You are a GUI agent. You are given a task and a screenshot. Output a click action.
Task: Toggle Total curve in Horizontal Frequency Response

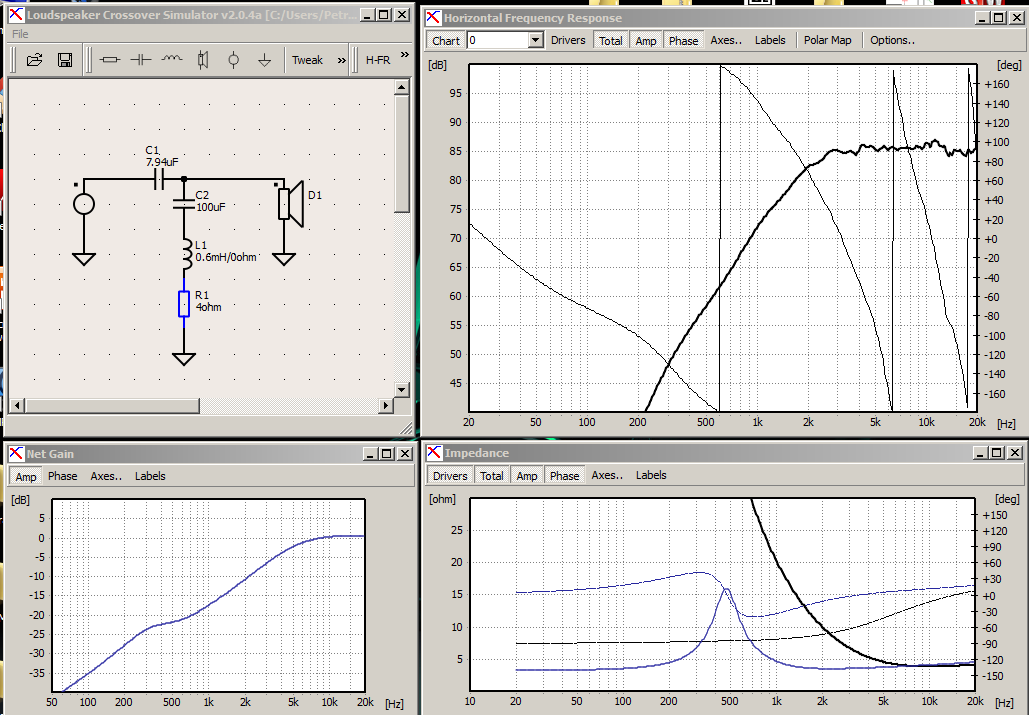pos(610,40)
